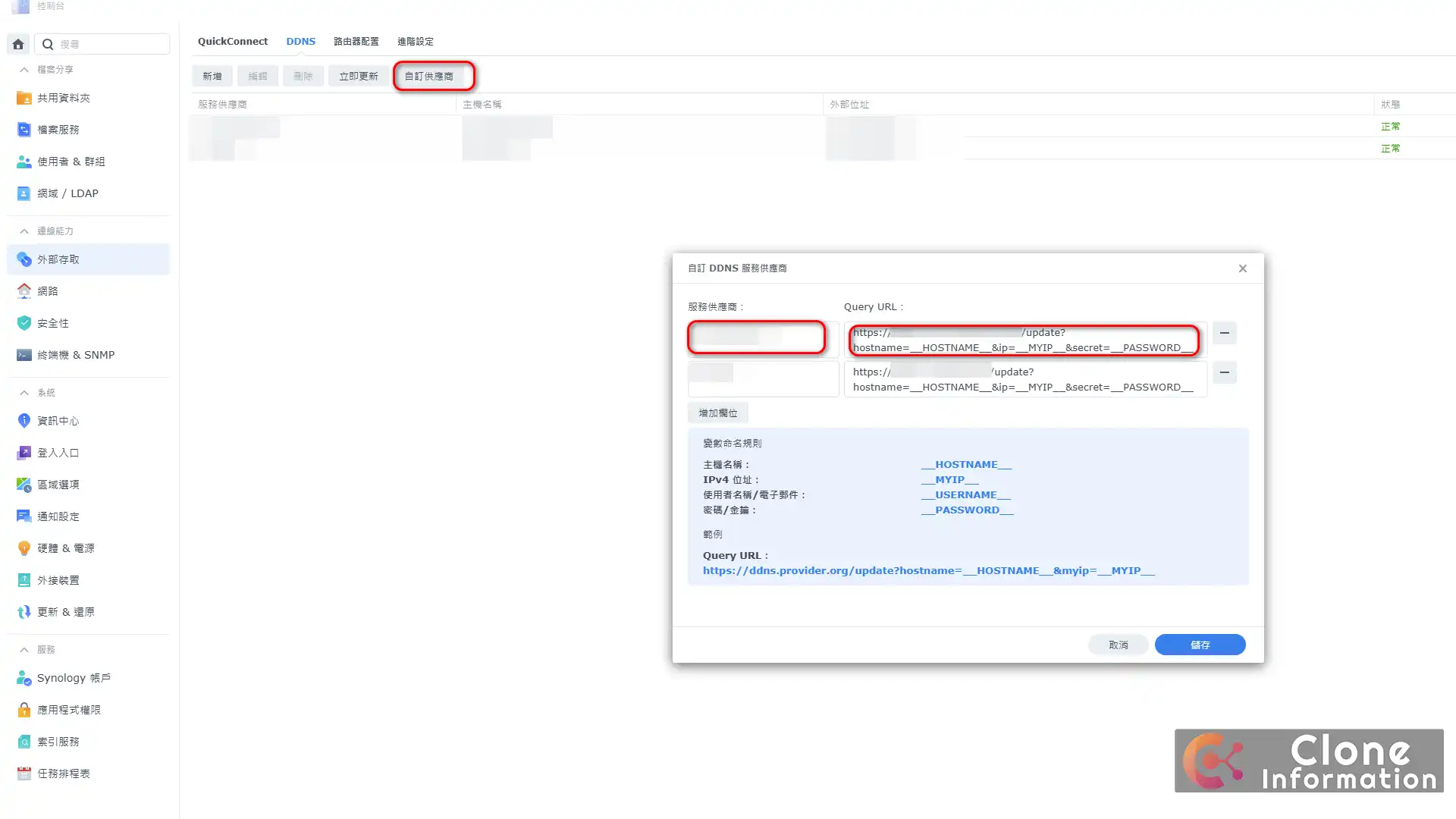Open the 路由器配置 tab

click(356, 41)
